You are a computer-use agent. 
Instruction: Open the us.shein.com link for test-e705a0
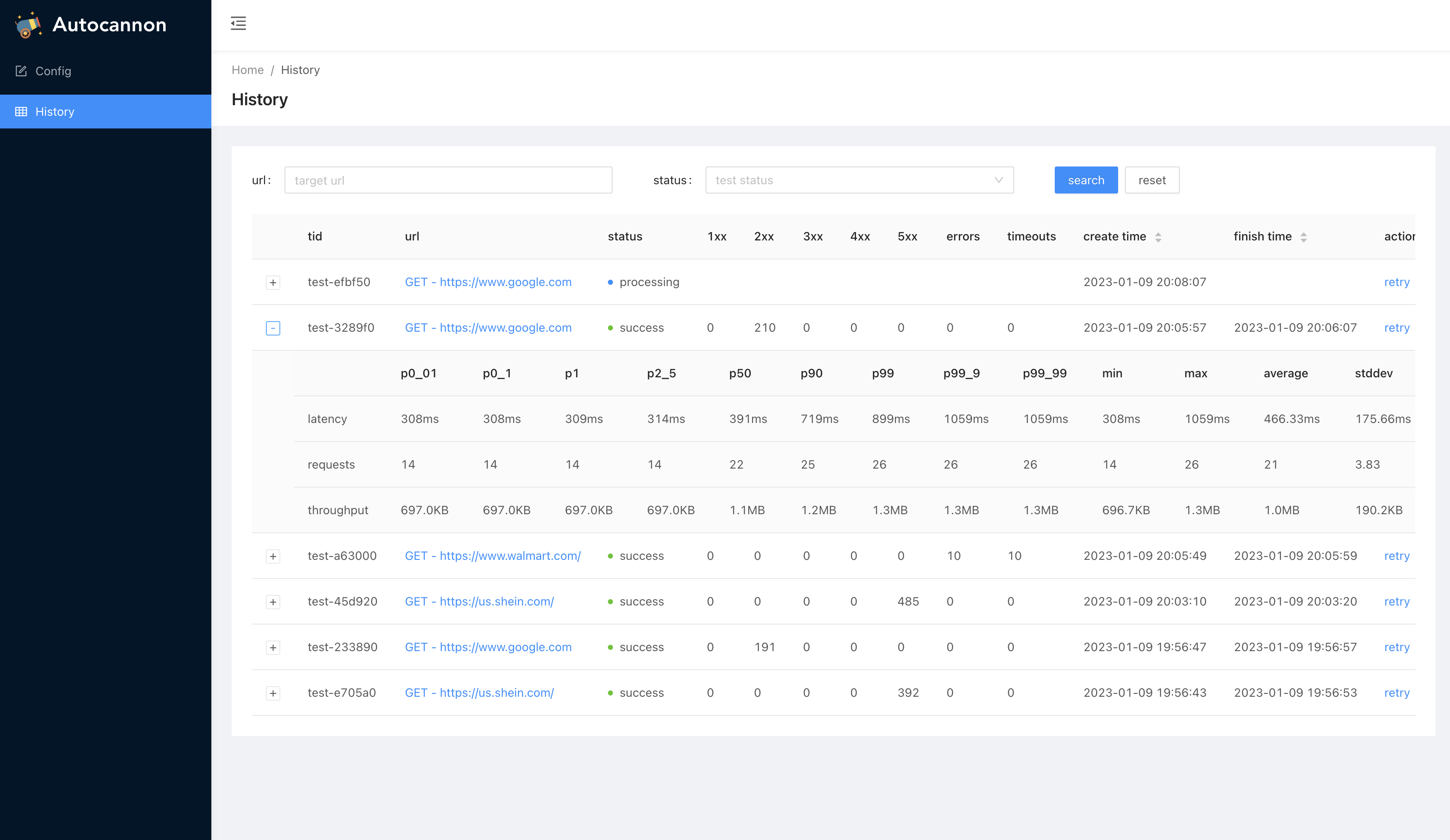coord(479,692)
